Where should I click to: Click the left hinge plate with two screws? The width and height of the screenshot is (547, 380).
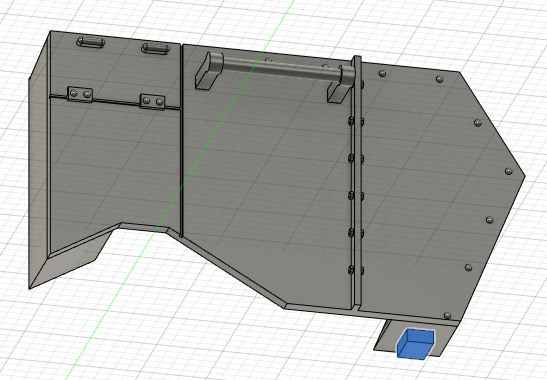point(80,94)
